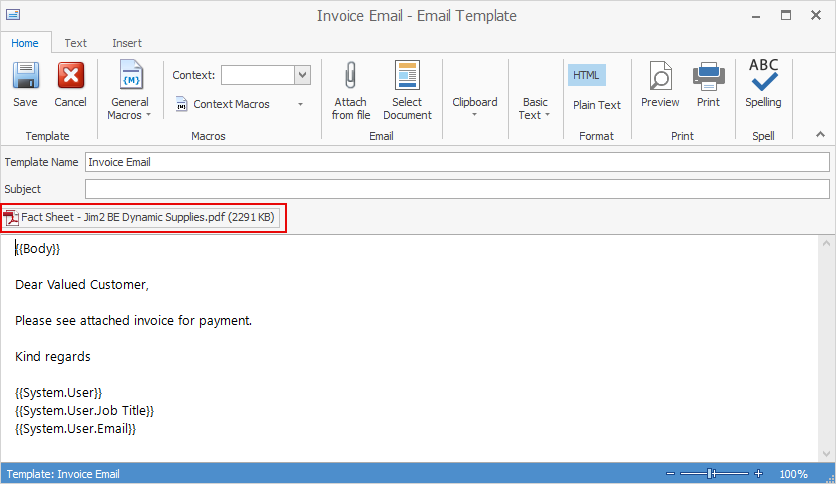Click the Context Macros icon

click(x=182, y=104)
